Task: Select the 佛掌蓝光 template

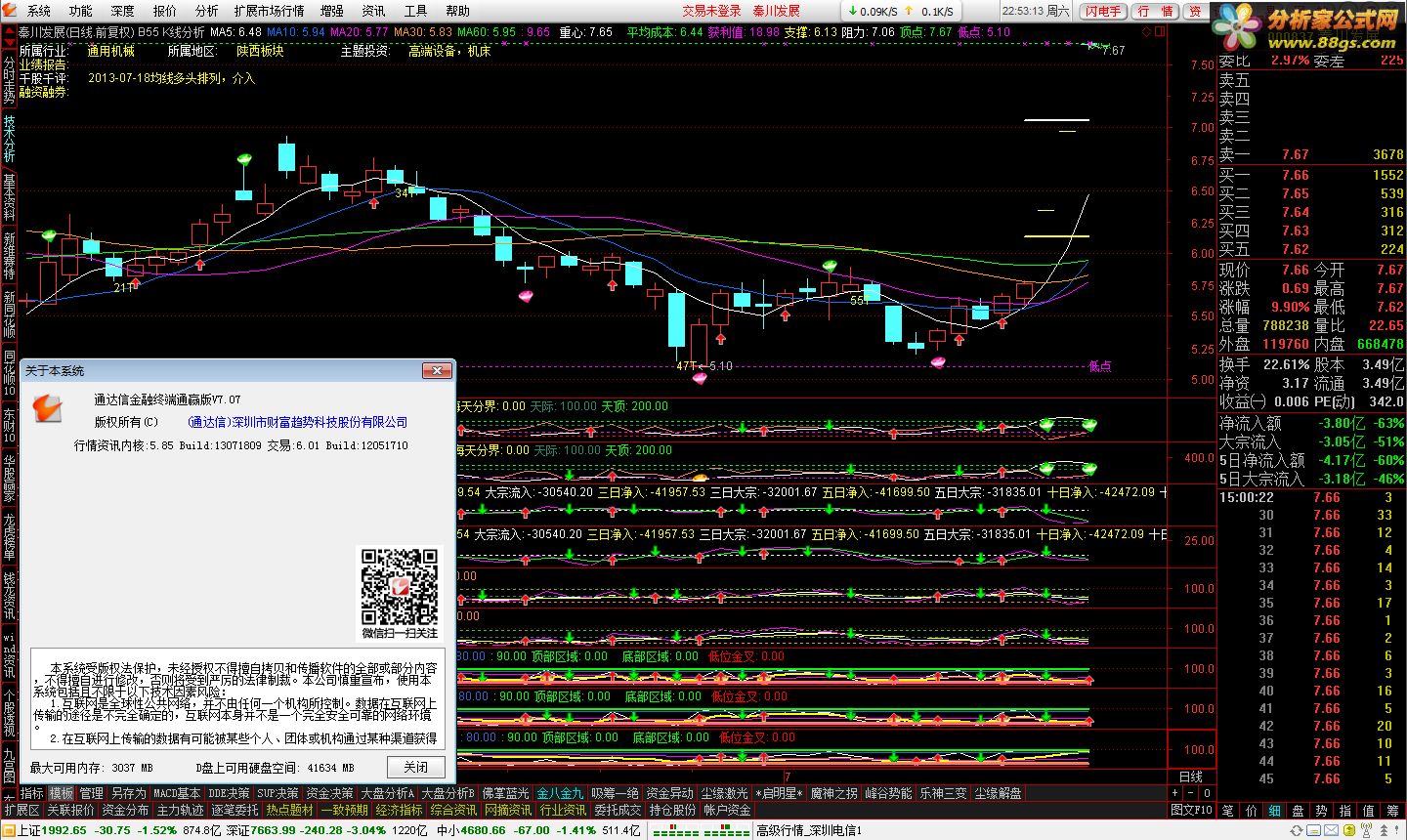Action: coord(505,793)
